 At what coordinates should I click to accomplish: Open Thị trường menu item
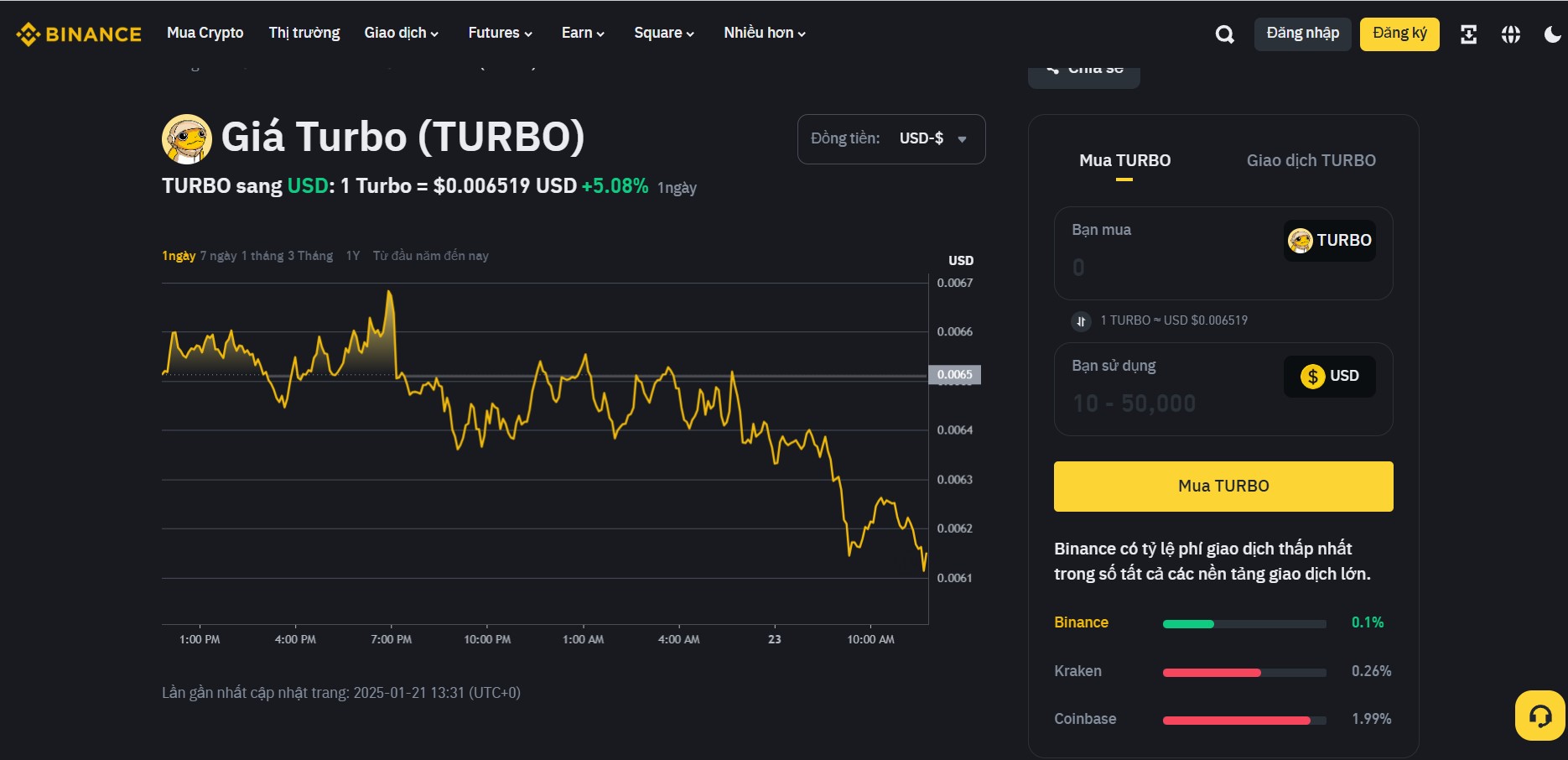[x=304, y=33]
